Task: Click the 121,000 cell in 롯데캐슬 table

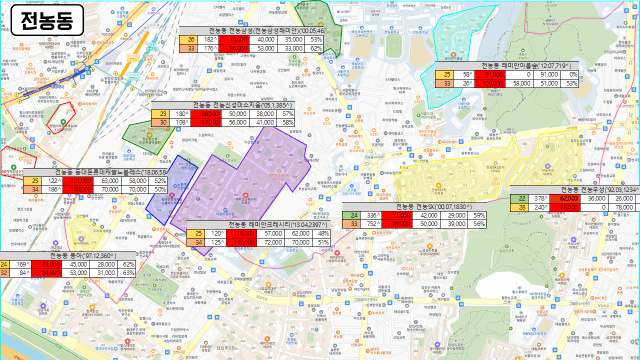Action: 78,181
